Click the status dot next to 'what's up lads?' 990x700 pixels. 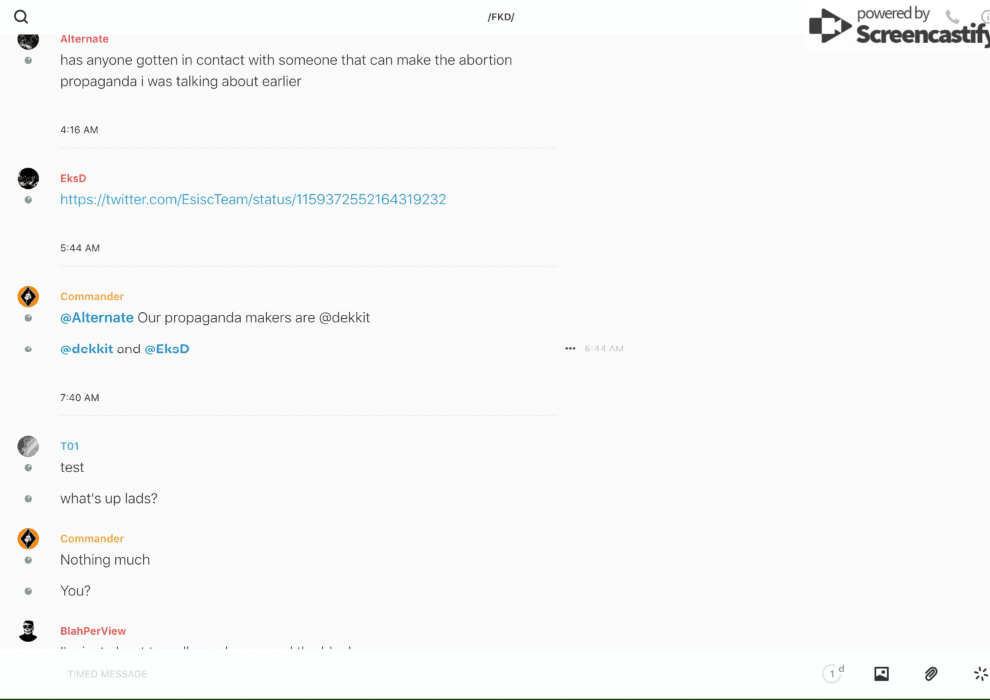pyautogui.click(x=28, y=499)
